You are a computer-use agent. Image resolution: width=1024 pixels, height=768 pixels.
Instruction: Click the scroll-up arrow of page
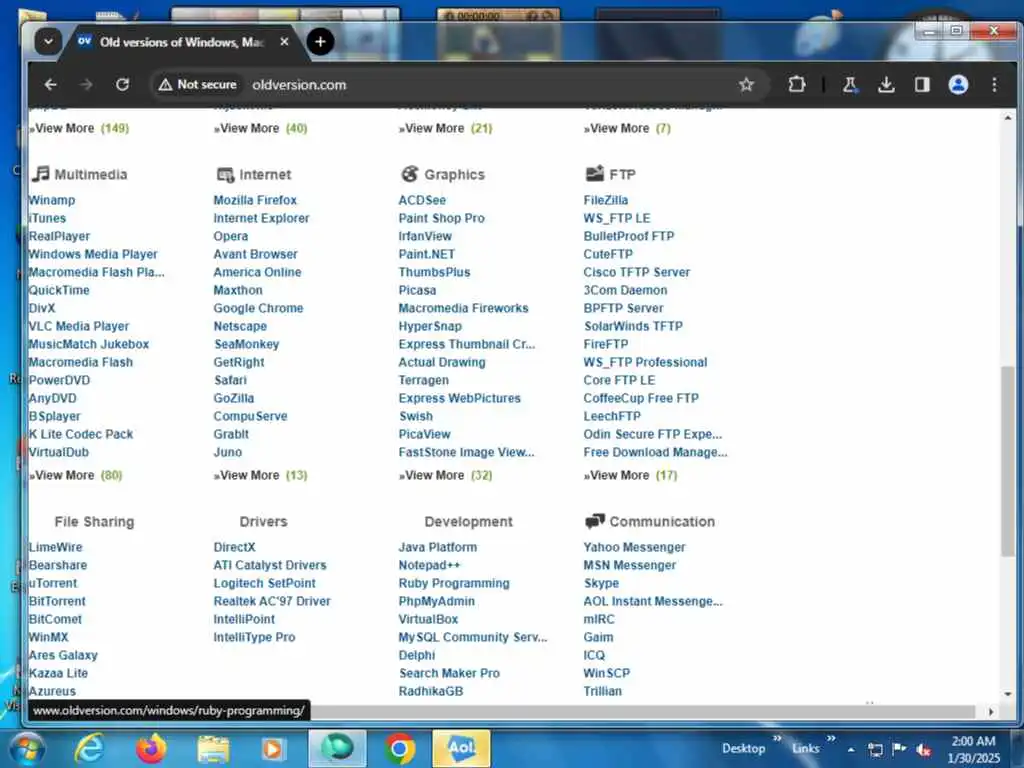coord(1008,118)
